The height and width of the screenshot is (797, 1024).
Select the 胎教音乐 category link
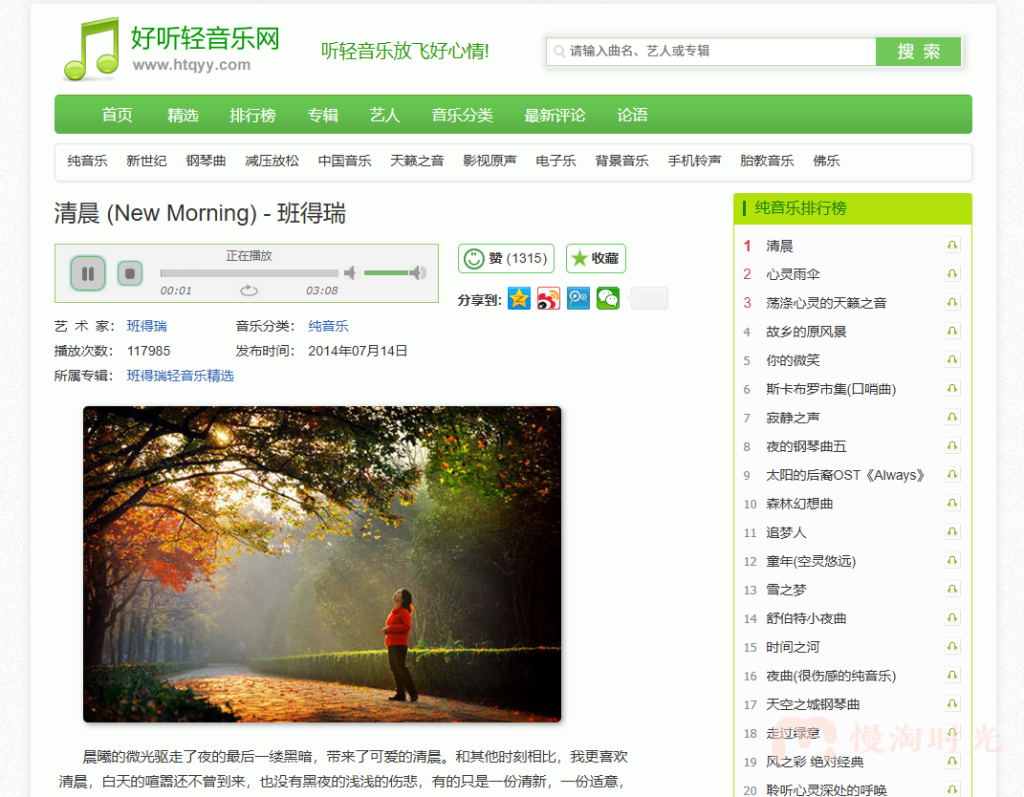[x=767, y=161]
